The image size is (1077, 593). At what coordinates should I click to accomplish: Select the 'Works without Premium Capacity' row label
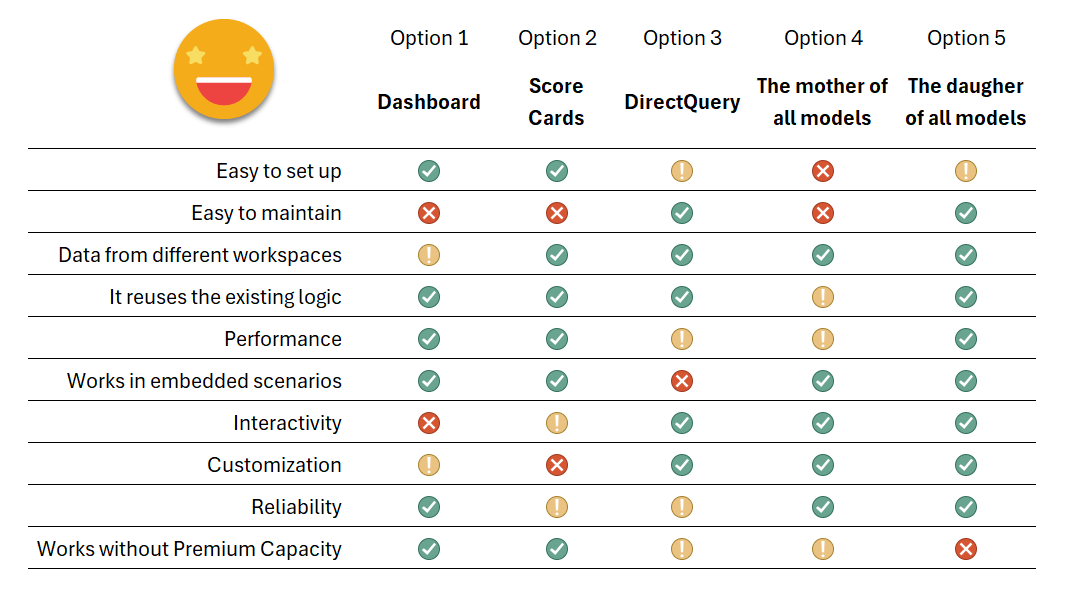[x=190, y=549]
